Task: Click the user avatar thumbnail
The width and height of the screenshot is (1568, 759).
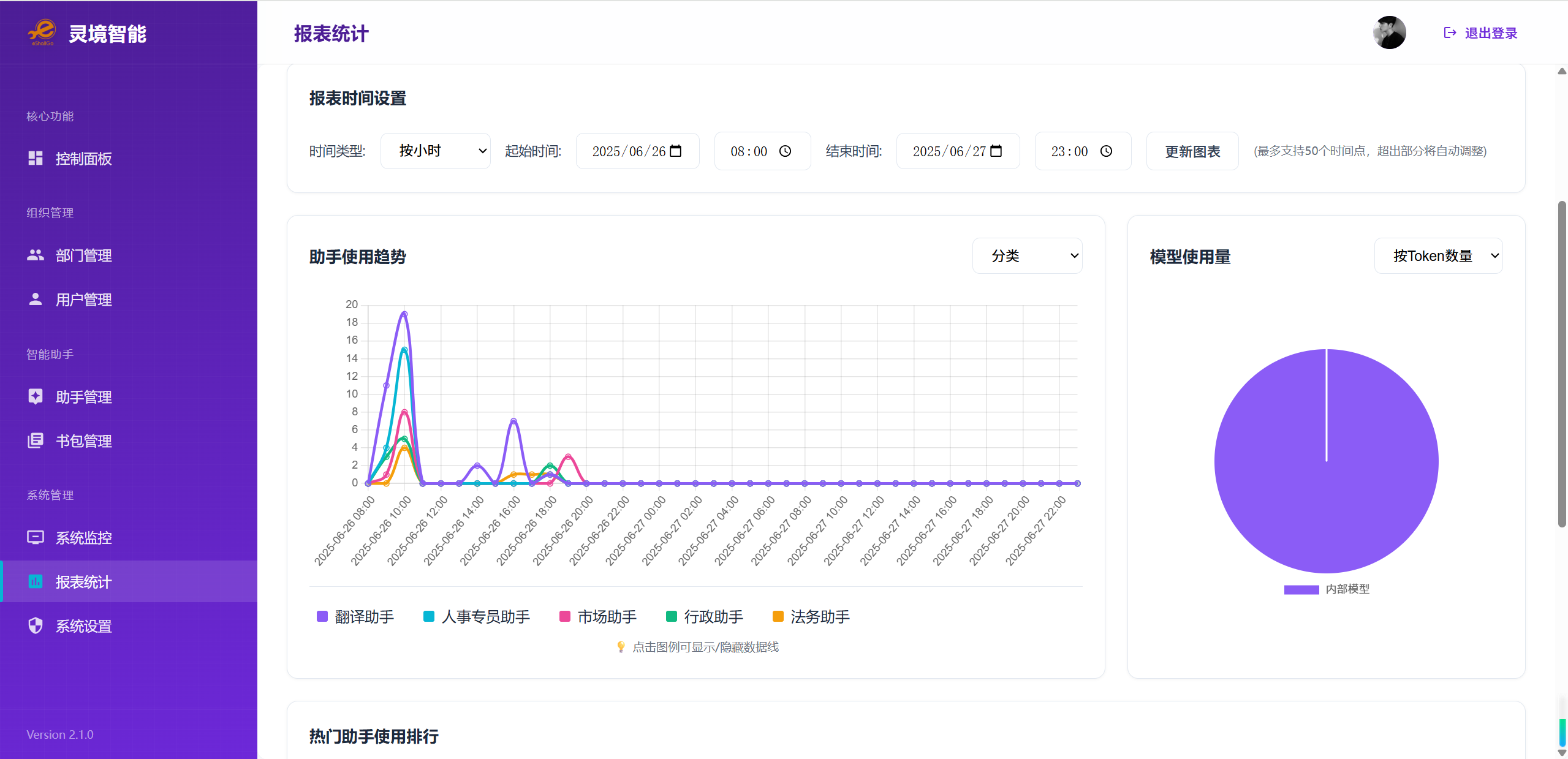Action: tap(1389, 33)
